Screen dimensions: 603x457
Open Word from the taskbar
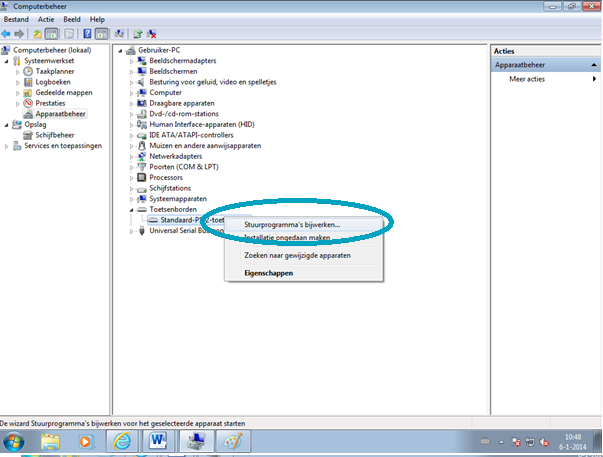pyautogui.click(x=158, y=441)
